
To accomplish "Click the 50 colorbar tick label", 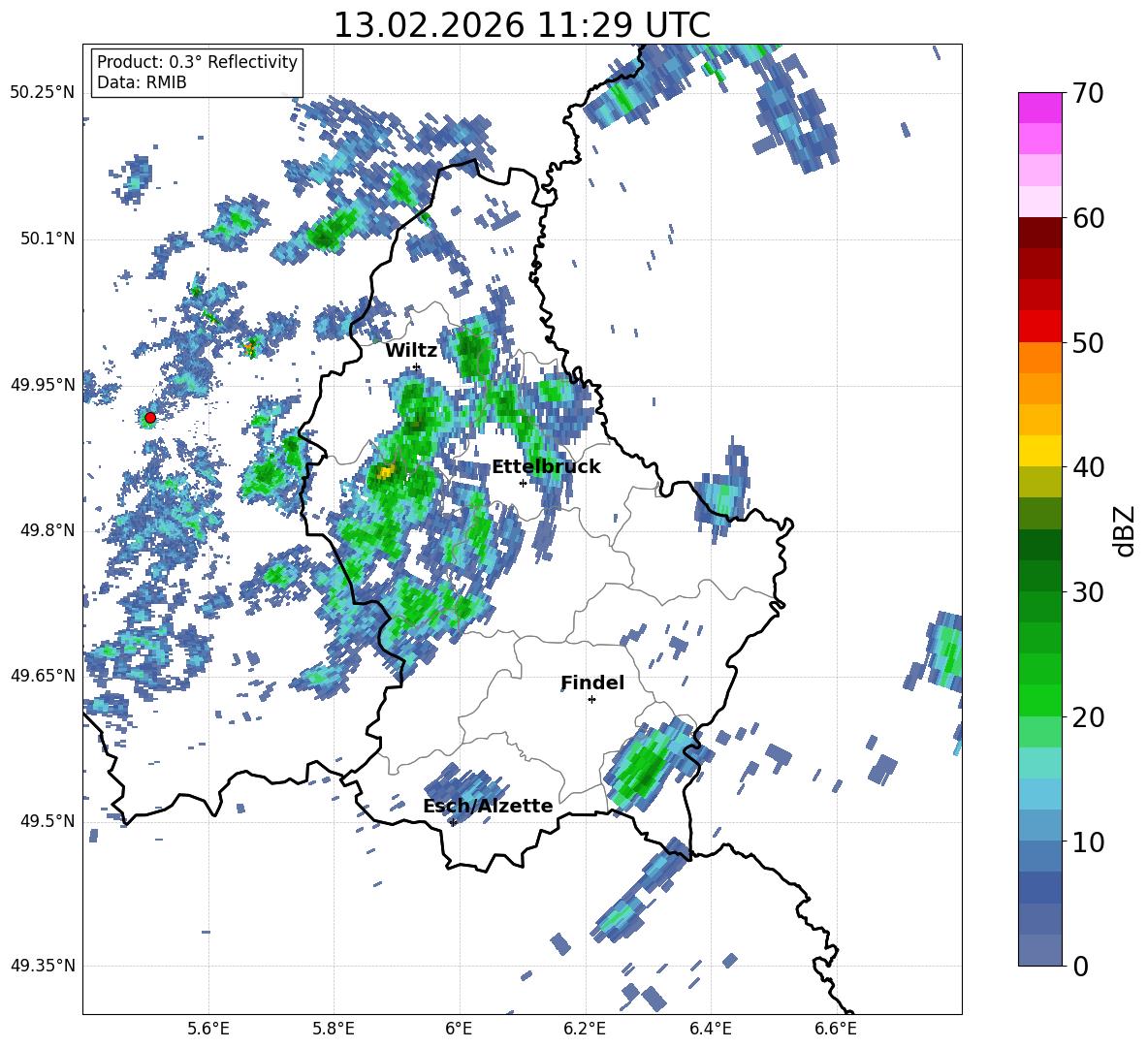I will tap(1089, 342).
